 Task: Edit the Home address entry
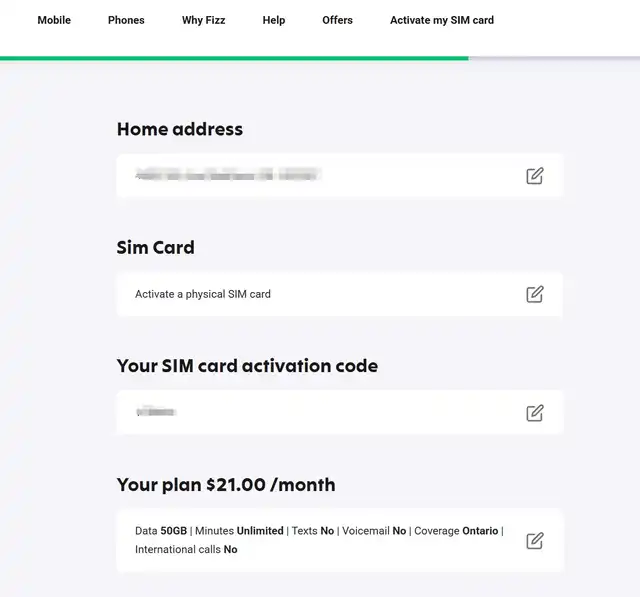535,176
